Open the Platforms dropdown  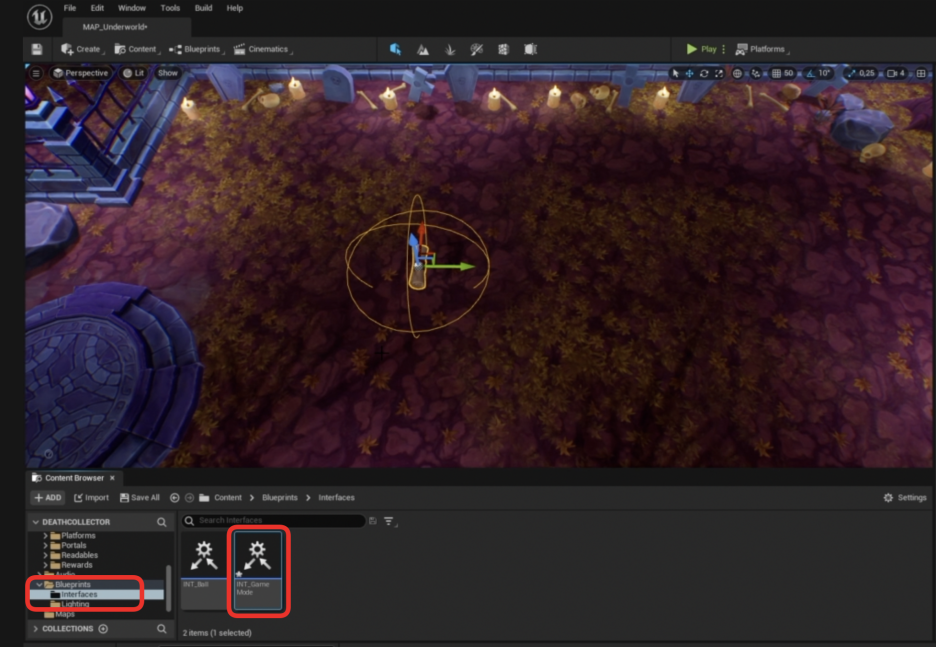(762, 49)
